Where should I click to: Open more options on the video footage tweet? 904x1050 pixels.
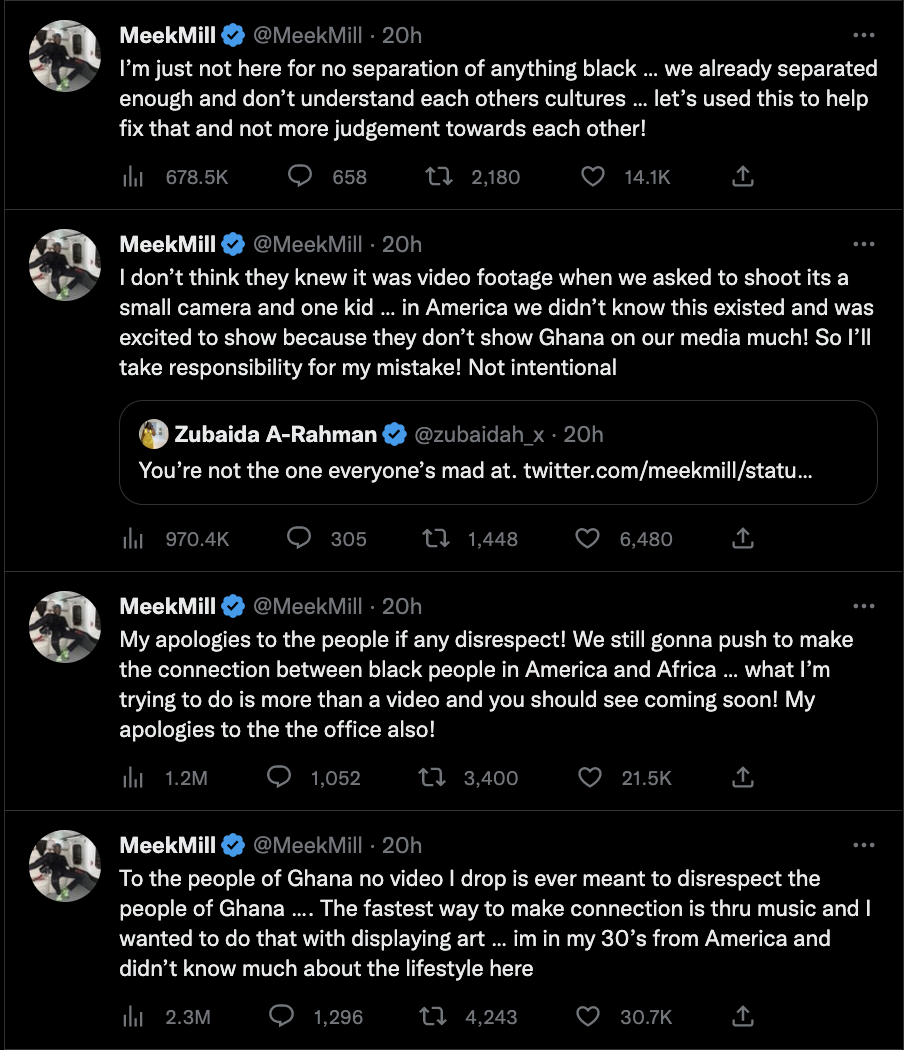point(863,244)
